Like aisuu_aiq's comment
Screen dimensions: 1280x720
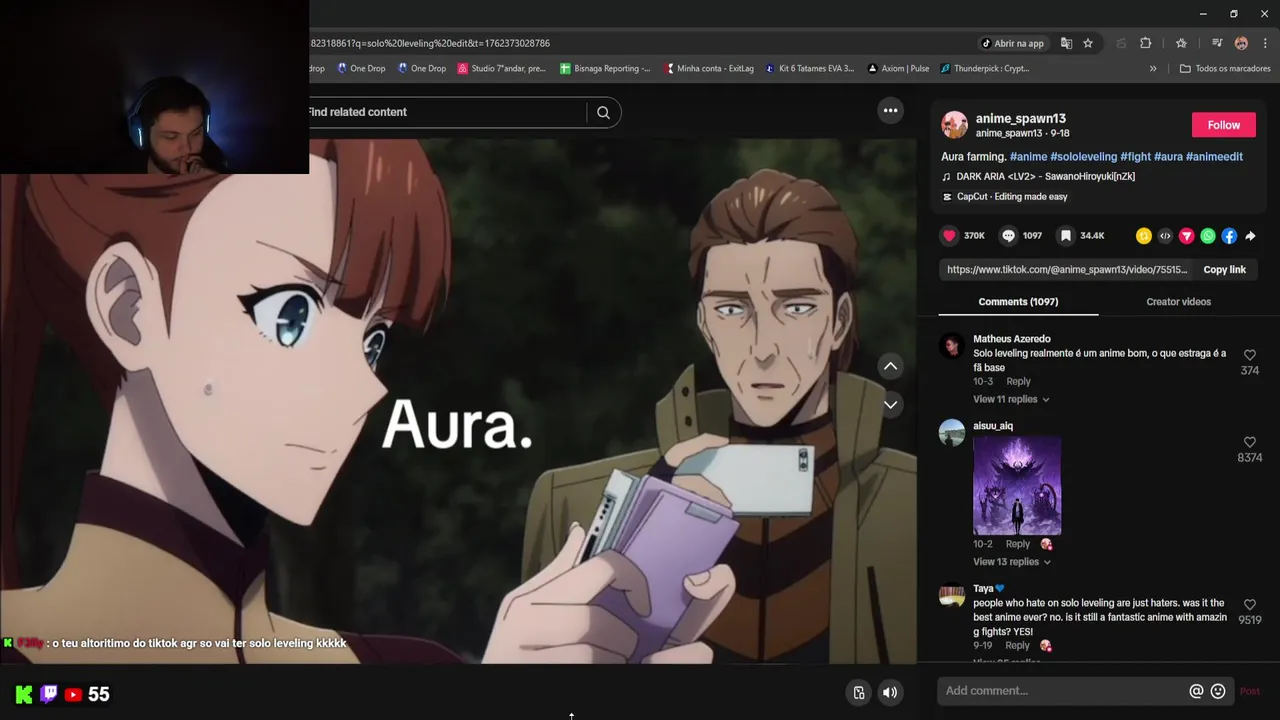(1249, 442)
